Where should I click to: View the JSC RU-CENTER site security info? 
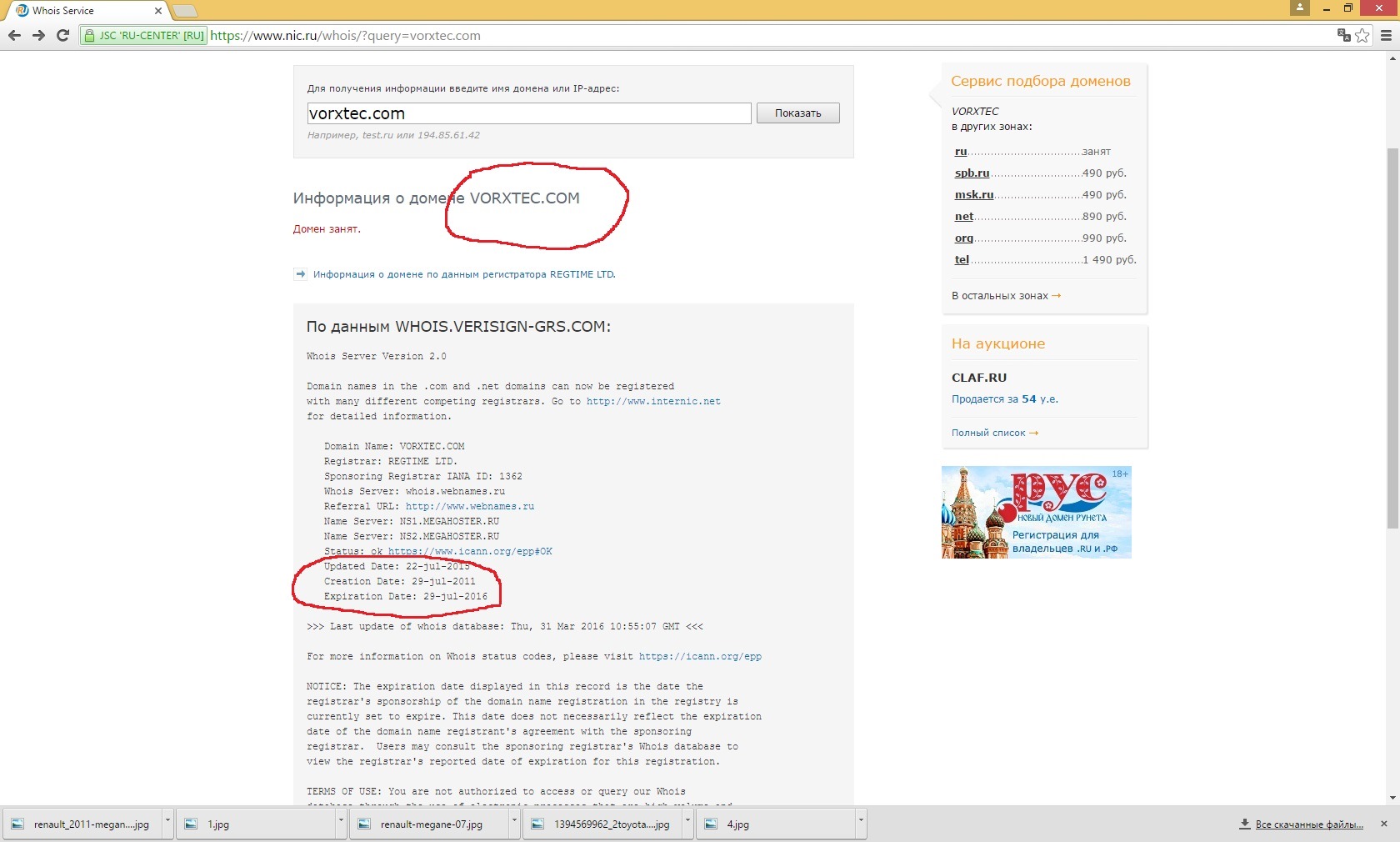point(143,36)
